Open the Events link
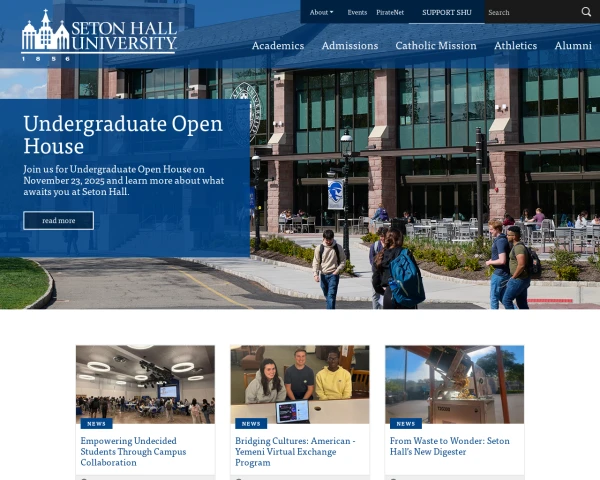Image resolution: width=600 pixels, height=480 pixels. tap(357, 12)
